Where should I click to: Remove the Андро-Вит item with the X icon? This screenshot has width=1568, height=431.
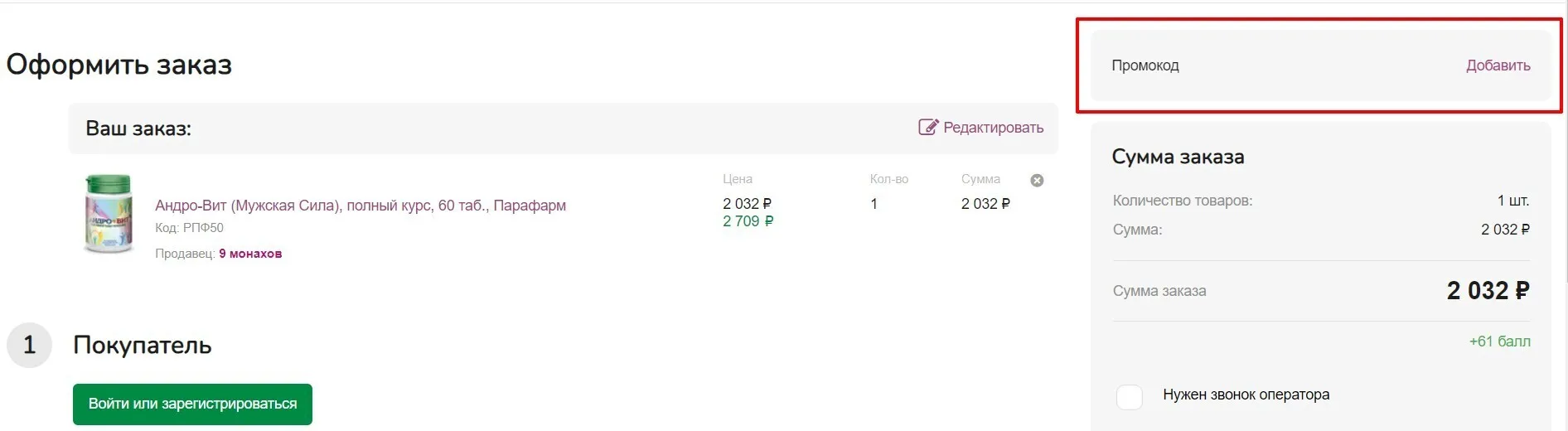(1037, 181)
